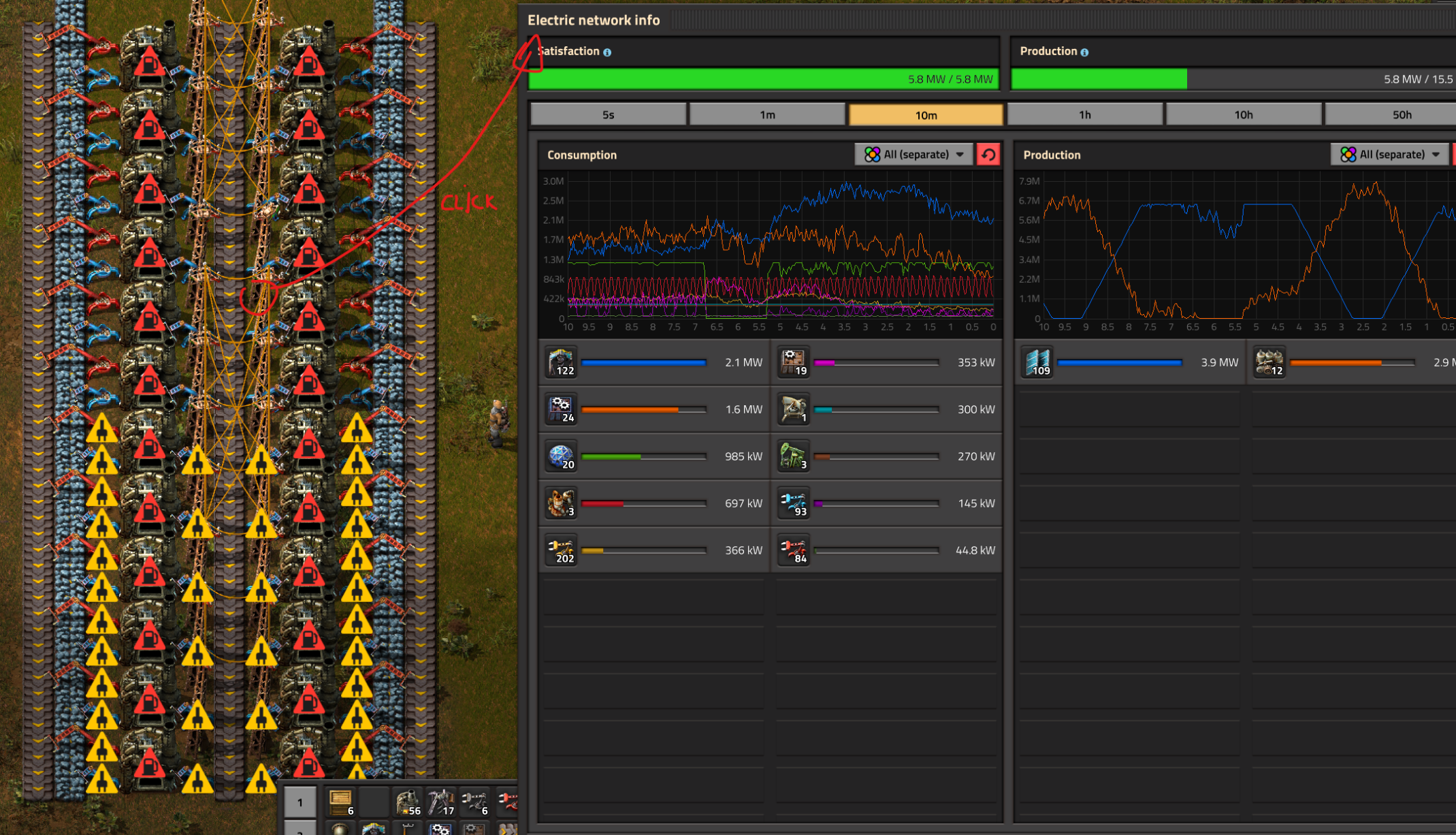Screen dimensions: 1456x835
Task: Click the '1.6 MW' consumption value
Action: tap(743, 409)
